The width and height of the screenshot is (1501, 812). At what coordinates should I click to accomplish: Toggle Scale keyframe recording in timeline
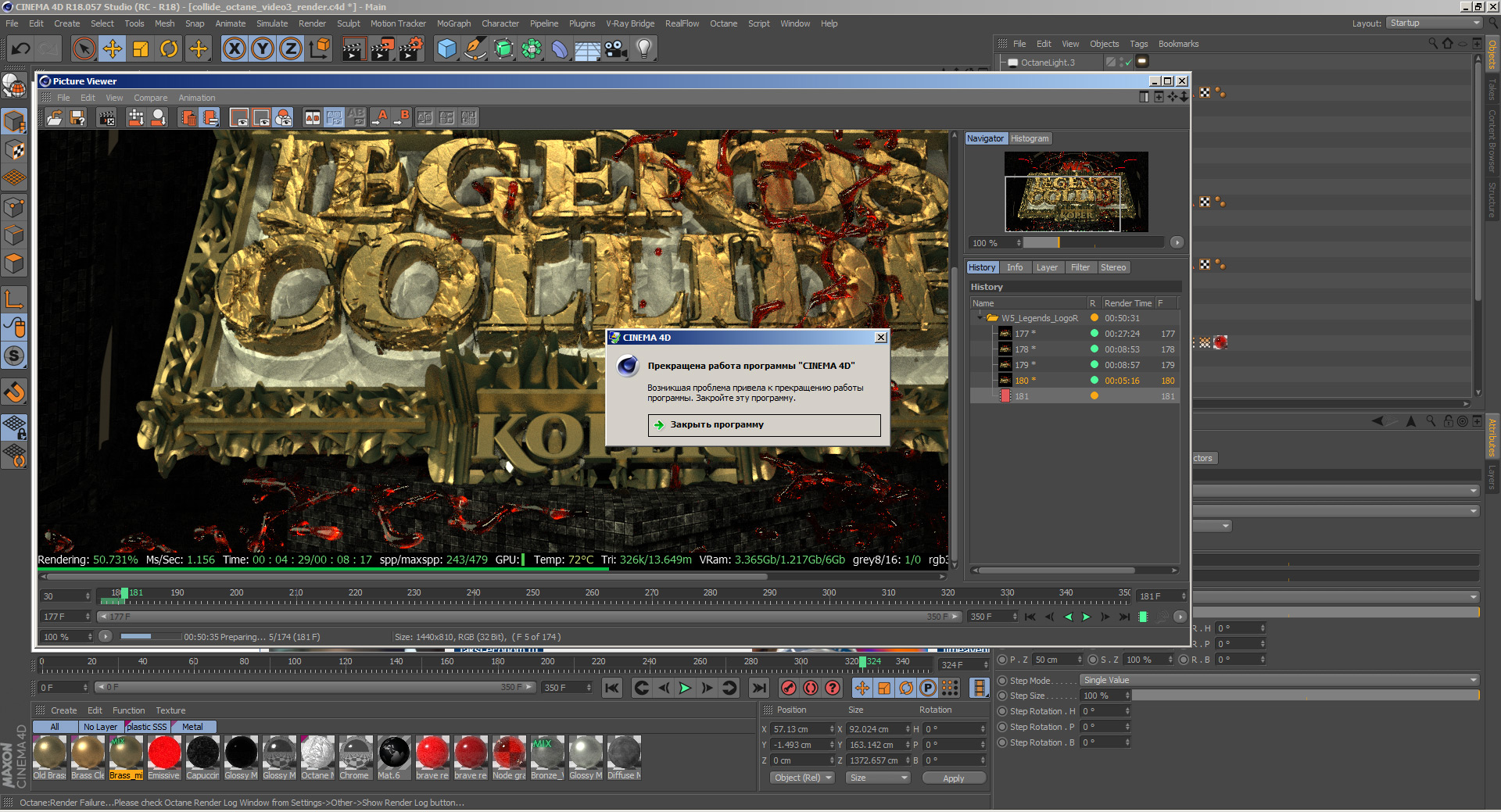point(883,688)
